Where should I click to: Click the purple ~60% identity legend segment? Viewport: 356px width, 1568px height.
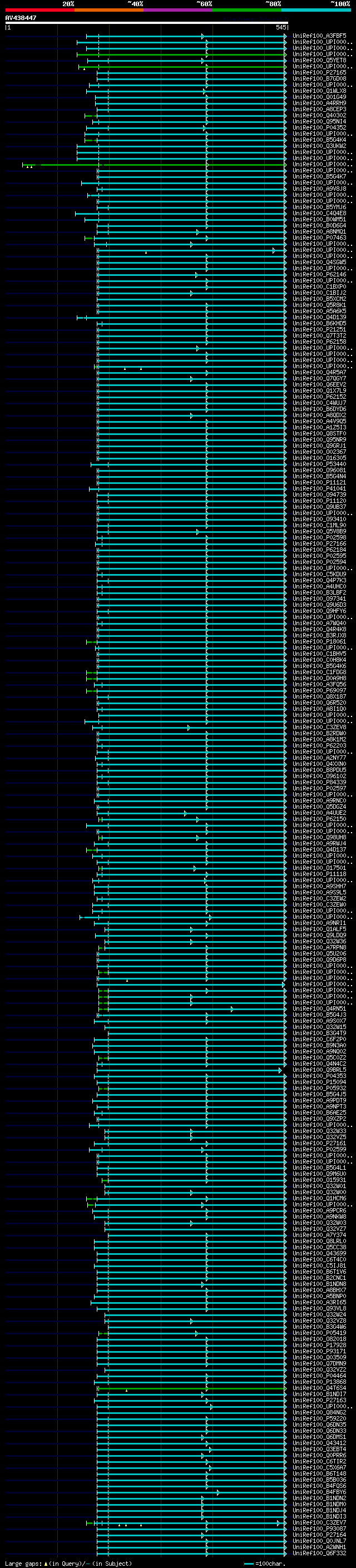pyautogui.click(x=177, y=10)
